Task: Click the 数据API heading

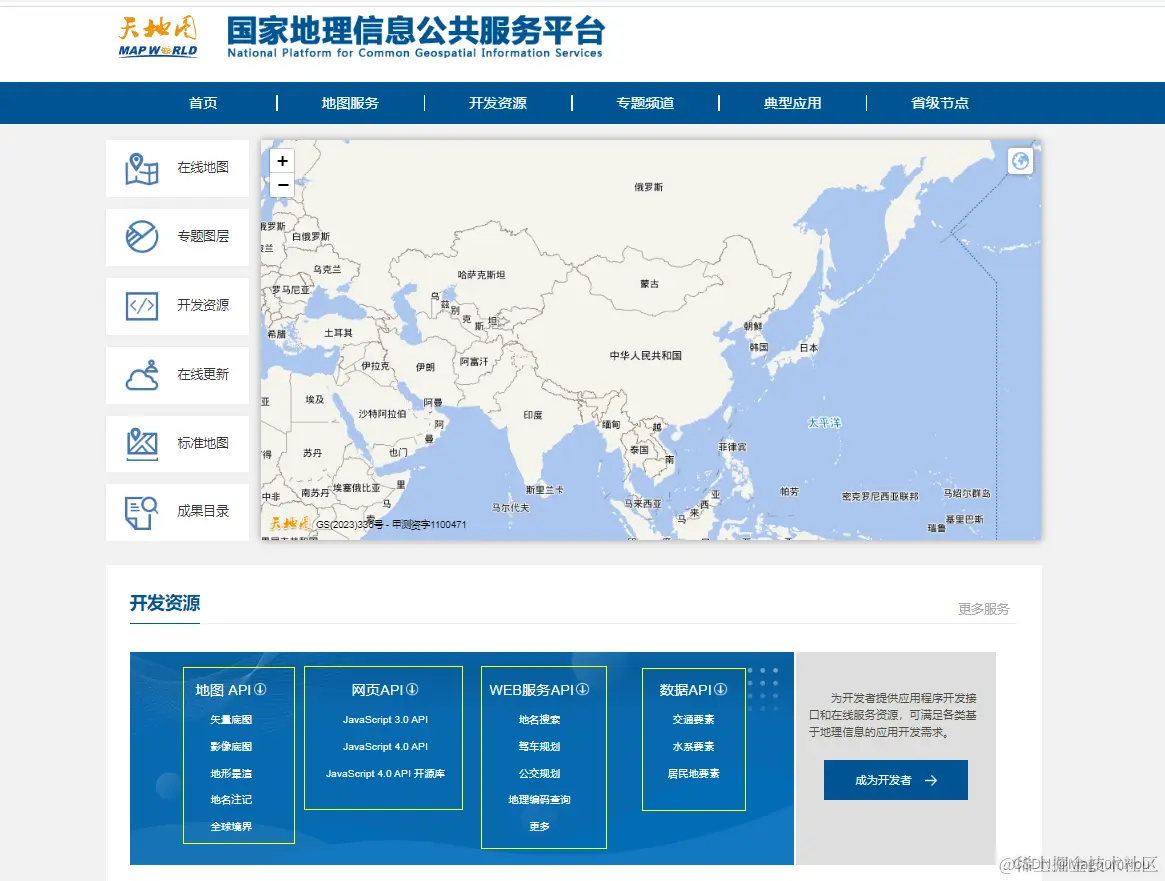Action: point(686,690)
